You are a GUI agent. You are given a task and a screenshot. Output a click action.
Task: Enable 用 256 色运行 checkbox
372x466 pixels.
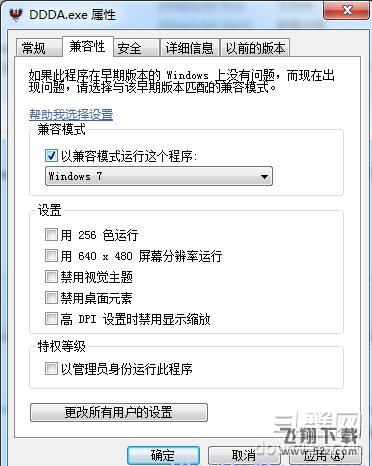click(51, 235)
